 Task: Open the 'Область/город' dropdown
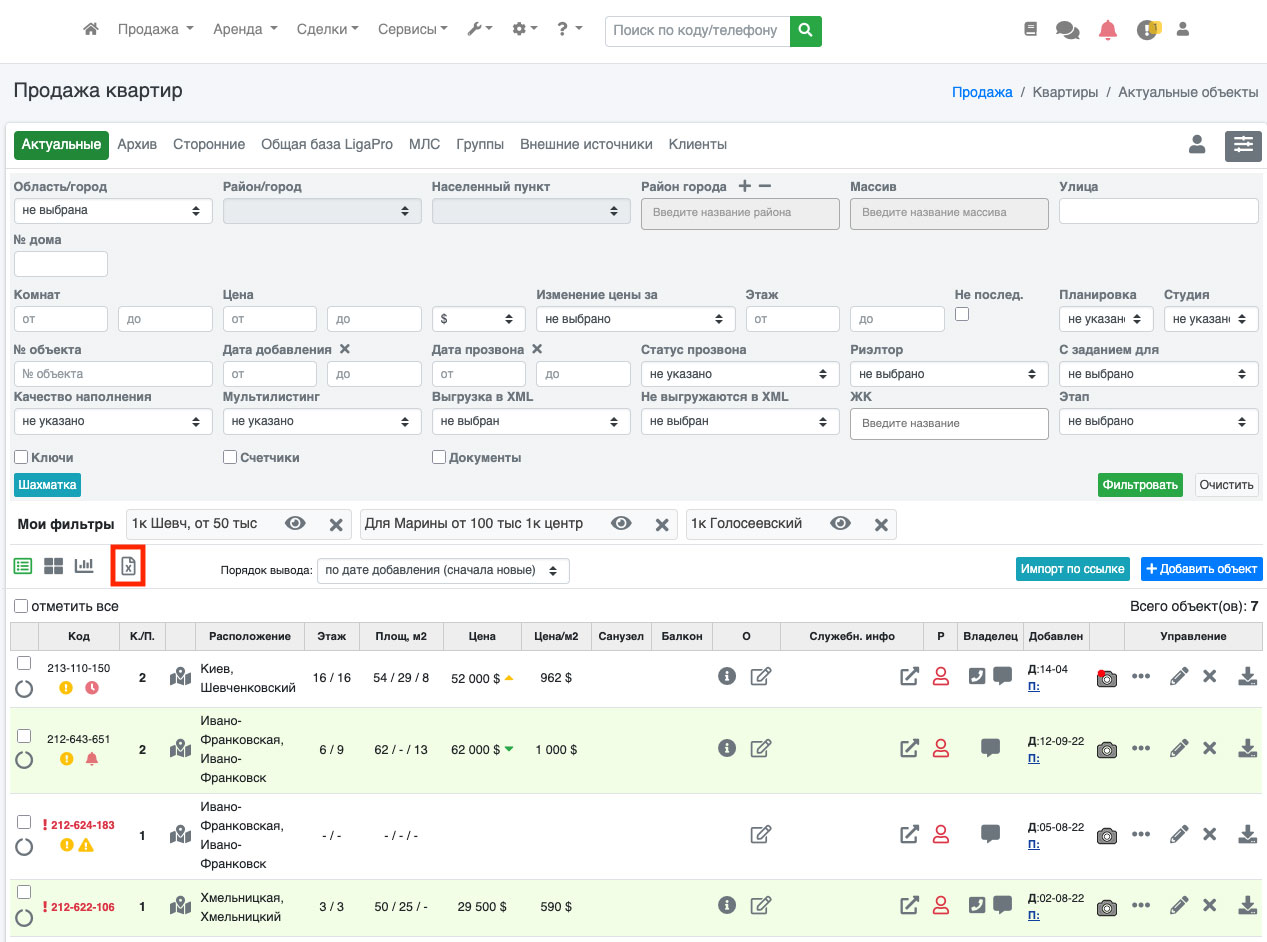click(x=113, y=211)
